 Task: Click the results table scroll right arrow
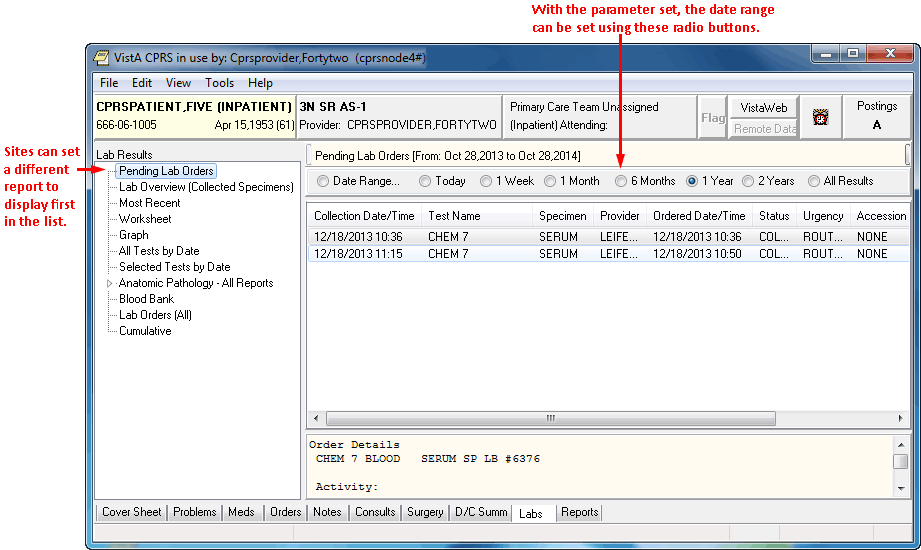pyautogui.click(x=900, y=418)
